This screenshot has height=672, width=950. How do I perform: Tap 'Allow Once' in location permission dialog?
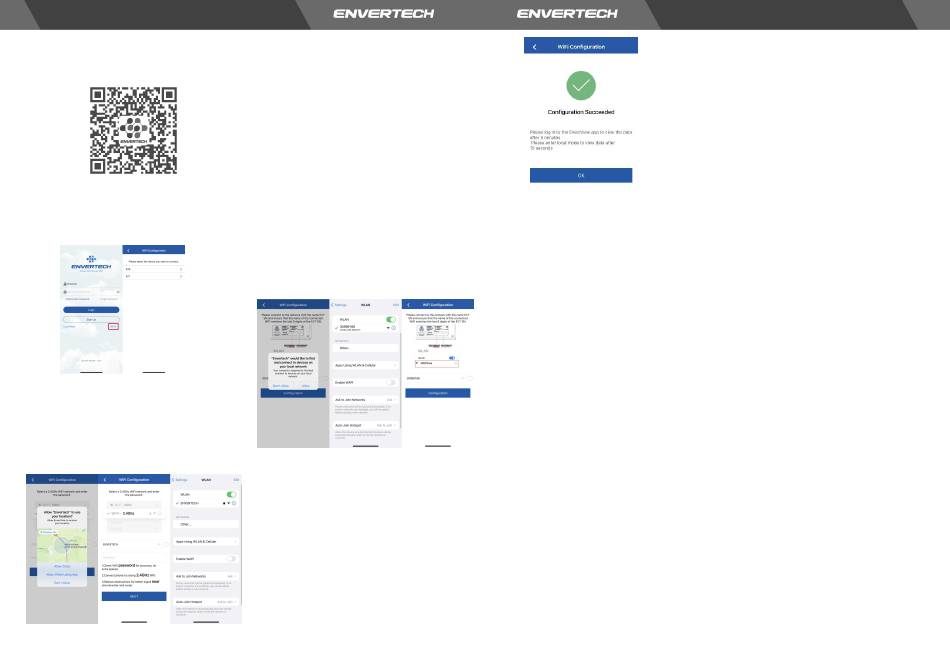click(x=62, y=566)
